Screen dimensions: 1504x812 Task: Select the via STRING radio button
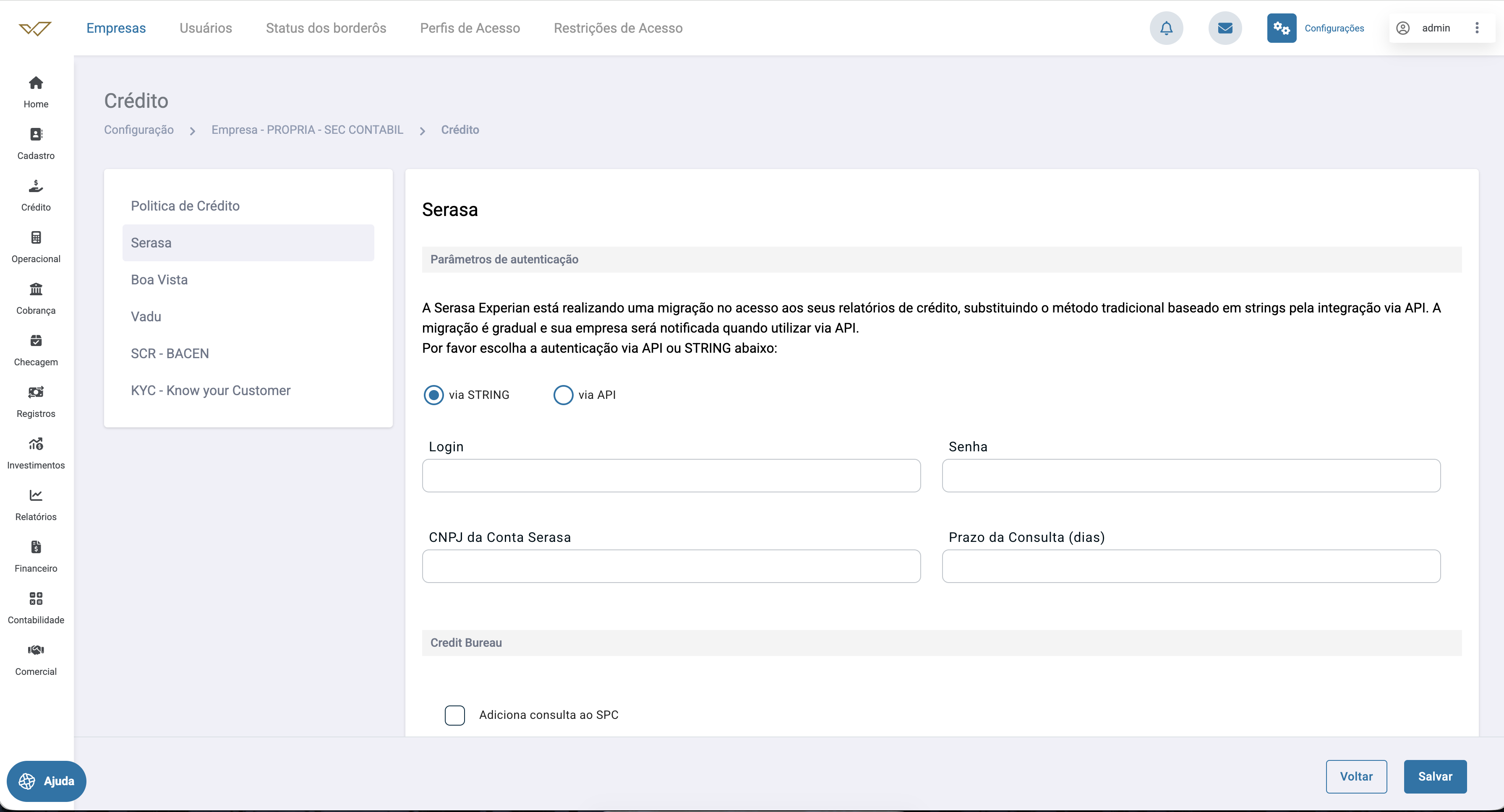click(x=433, y=395)
